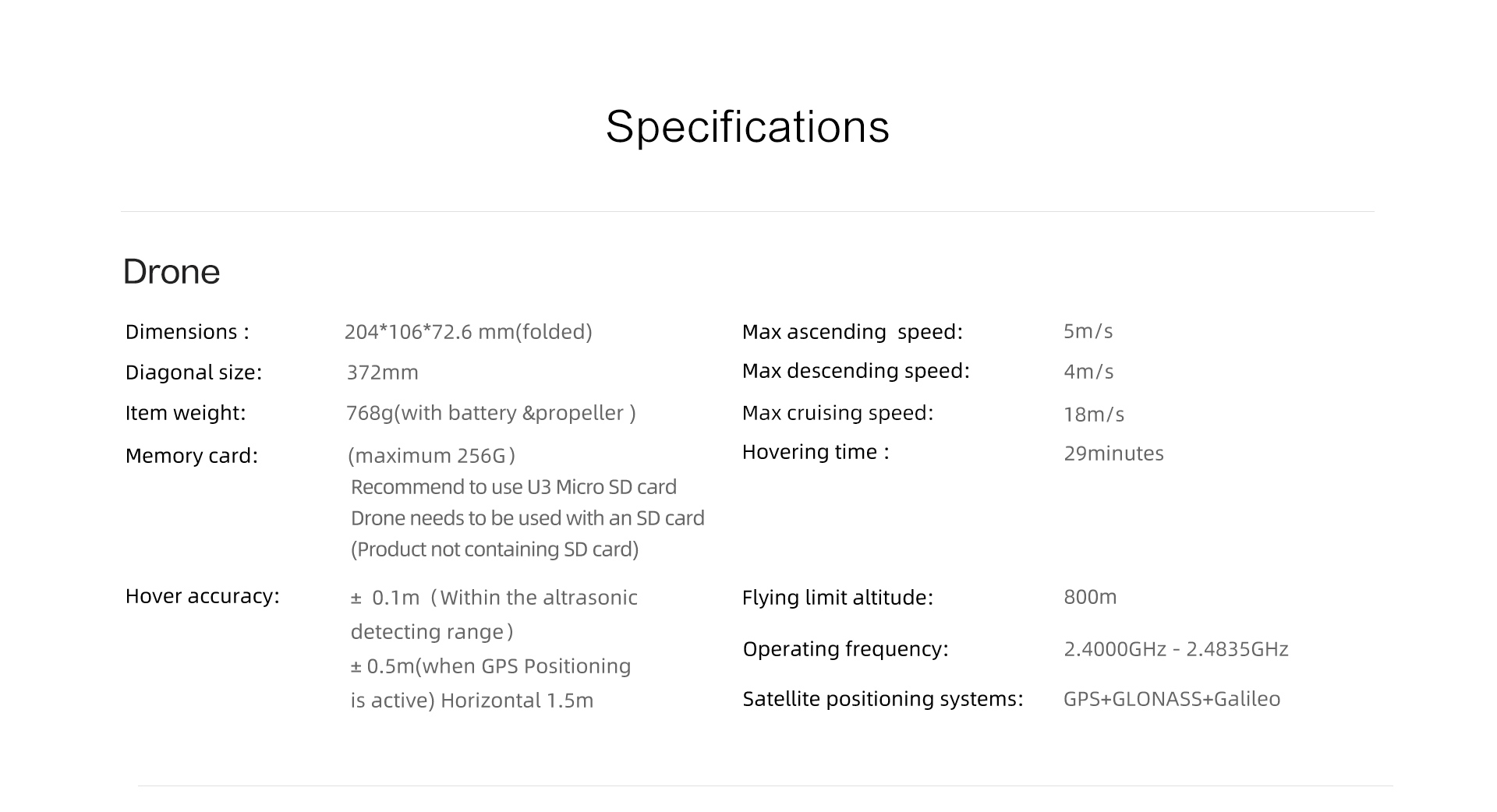Select the Drone section title

(x=172, y=272)
